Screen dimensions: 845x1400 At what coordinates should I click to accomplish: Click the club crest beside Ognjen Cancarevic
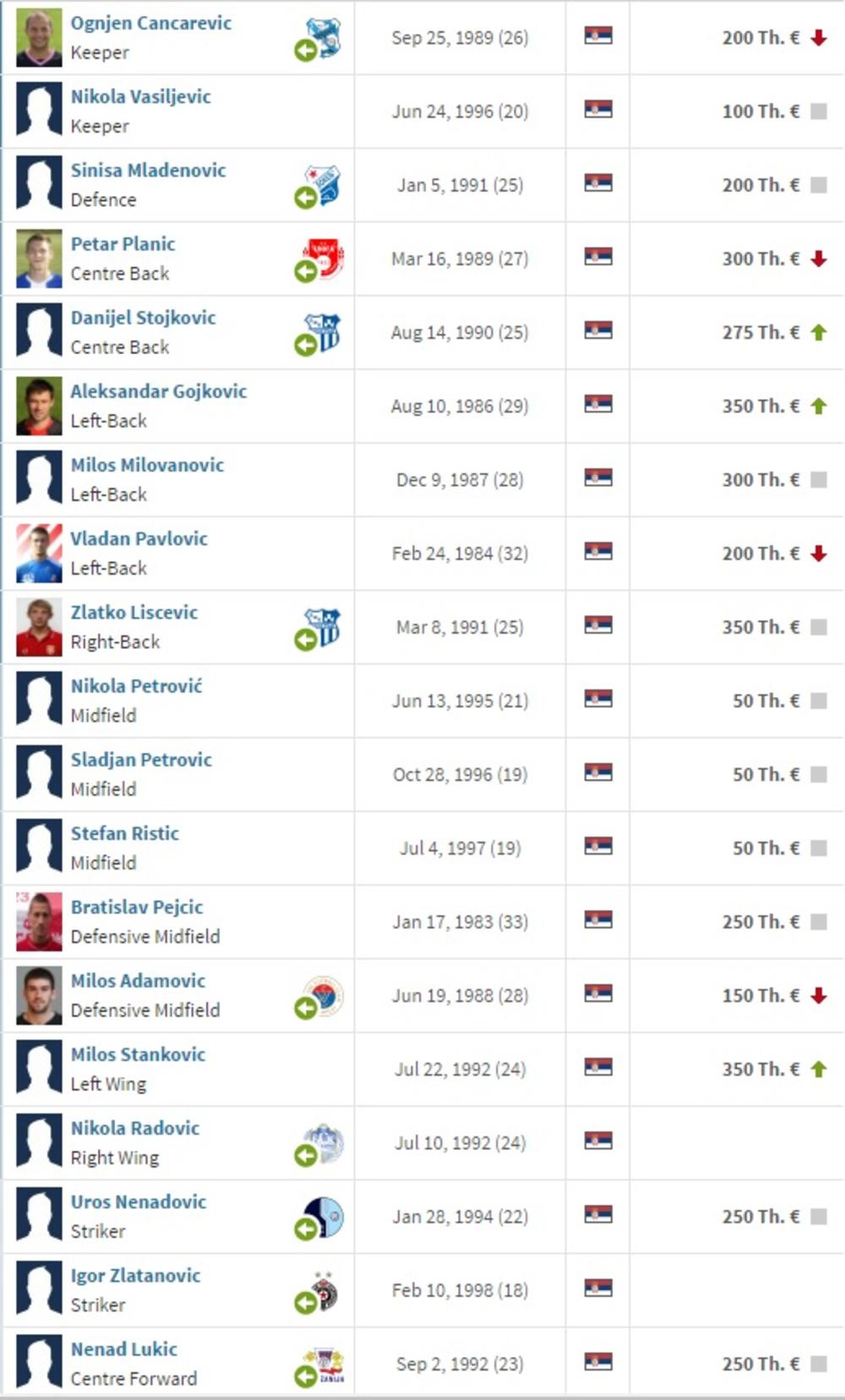tap(324, 36)
